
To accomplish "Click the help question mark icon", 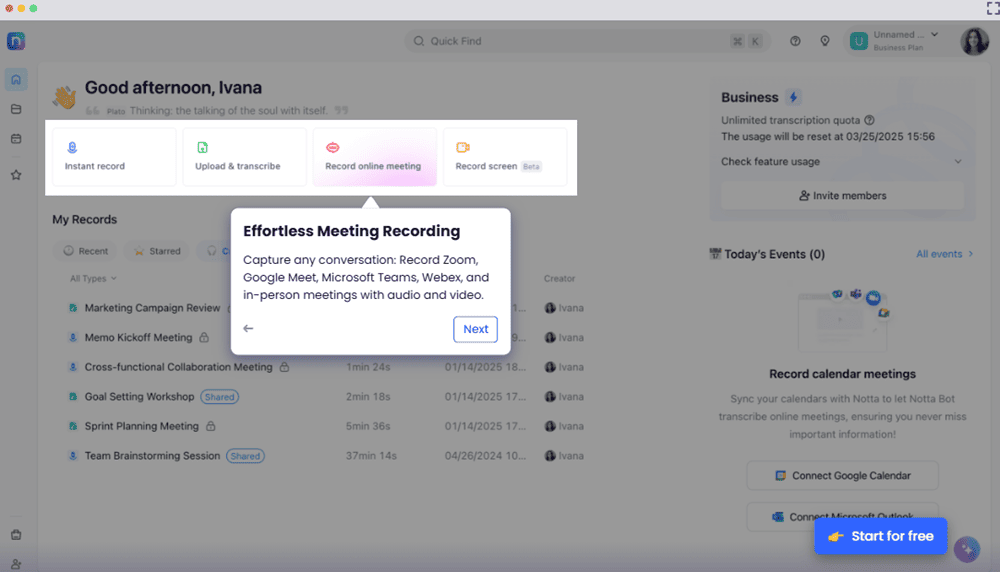I will [x=795, y=41].
